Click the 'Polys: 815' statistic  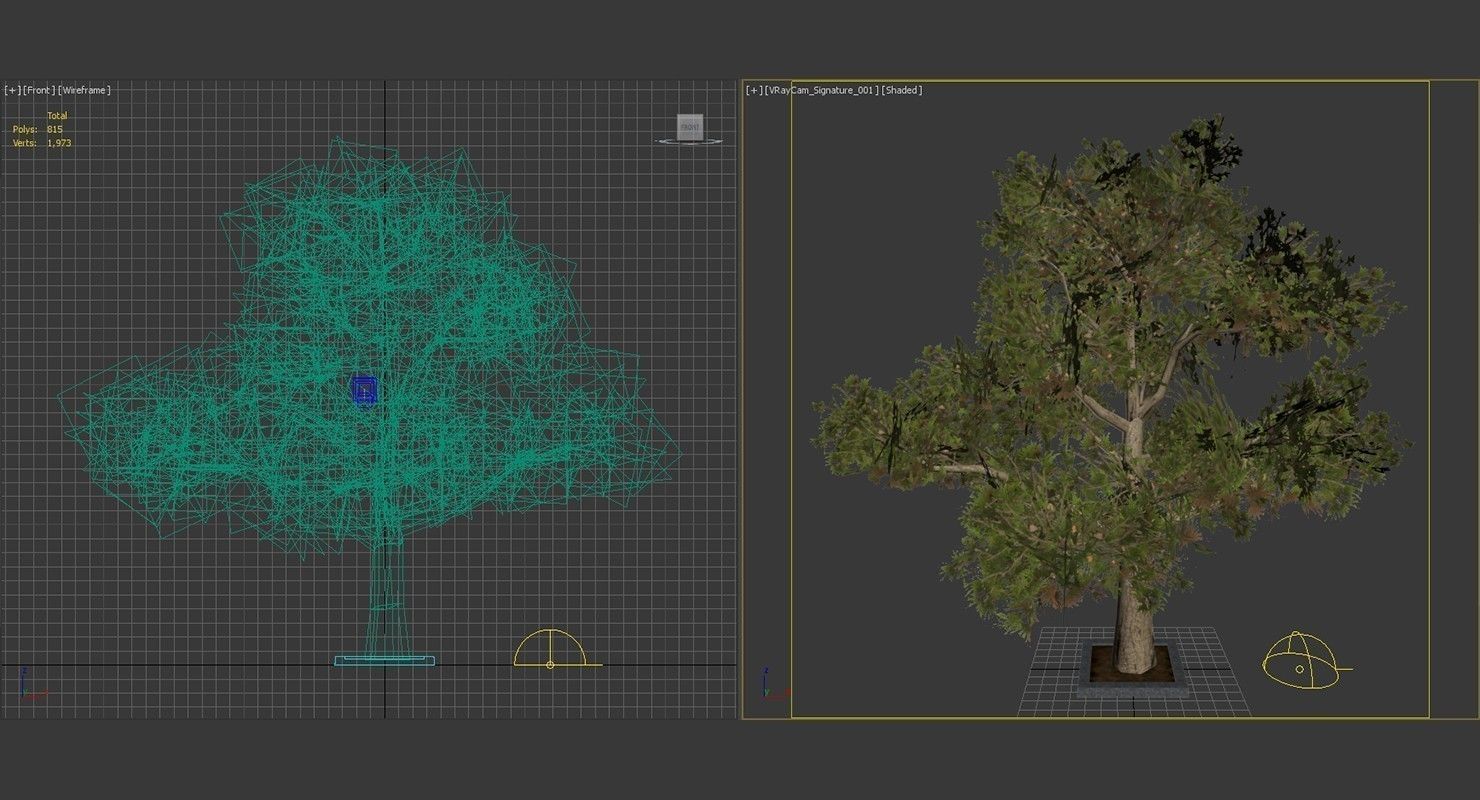pyautogui.click(x=38, y=130)
